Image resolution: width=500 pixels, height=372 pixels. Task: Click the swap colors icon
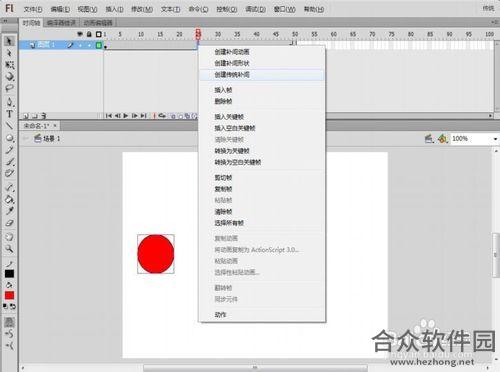[x=13, y=306]
